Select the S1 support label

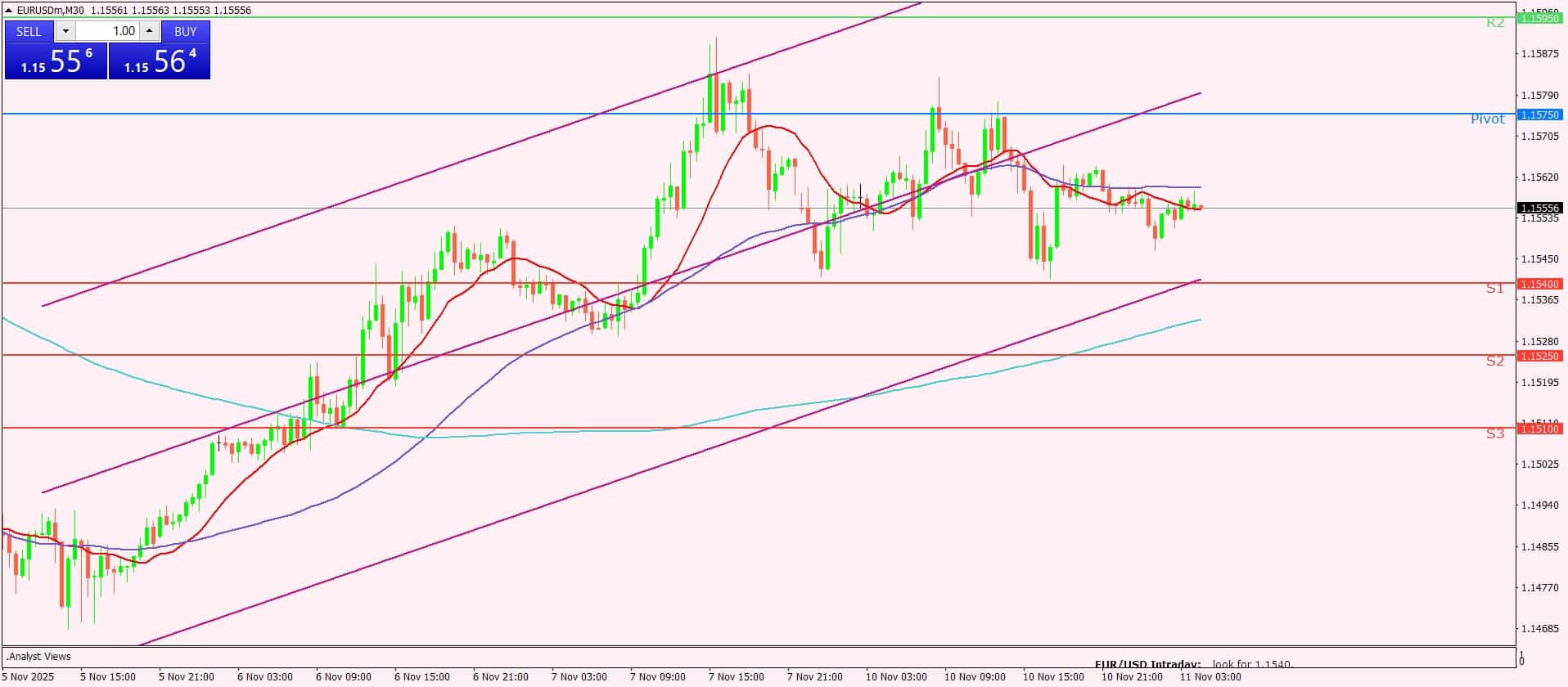point(1495,289)
